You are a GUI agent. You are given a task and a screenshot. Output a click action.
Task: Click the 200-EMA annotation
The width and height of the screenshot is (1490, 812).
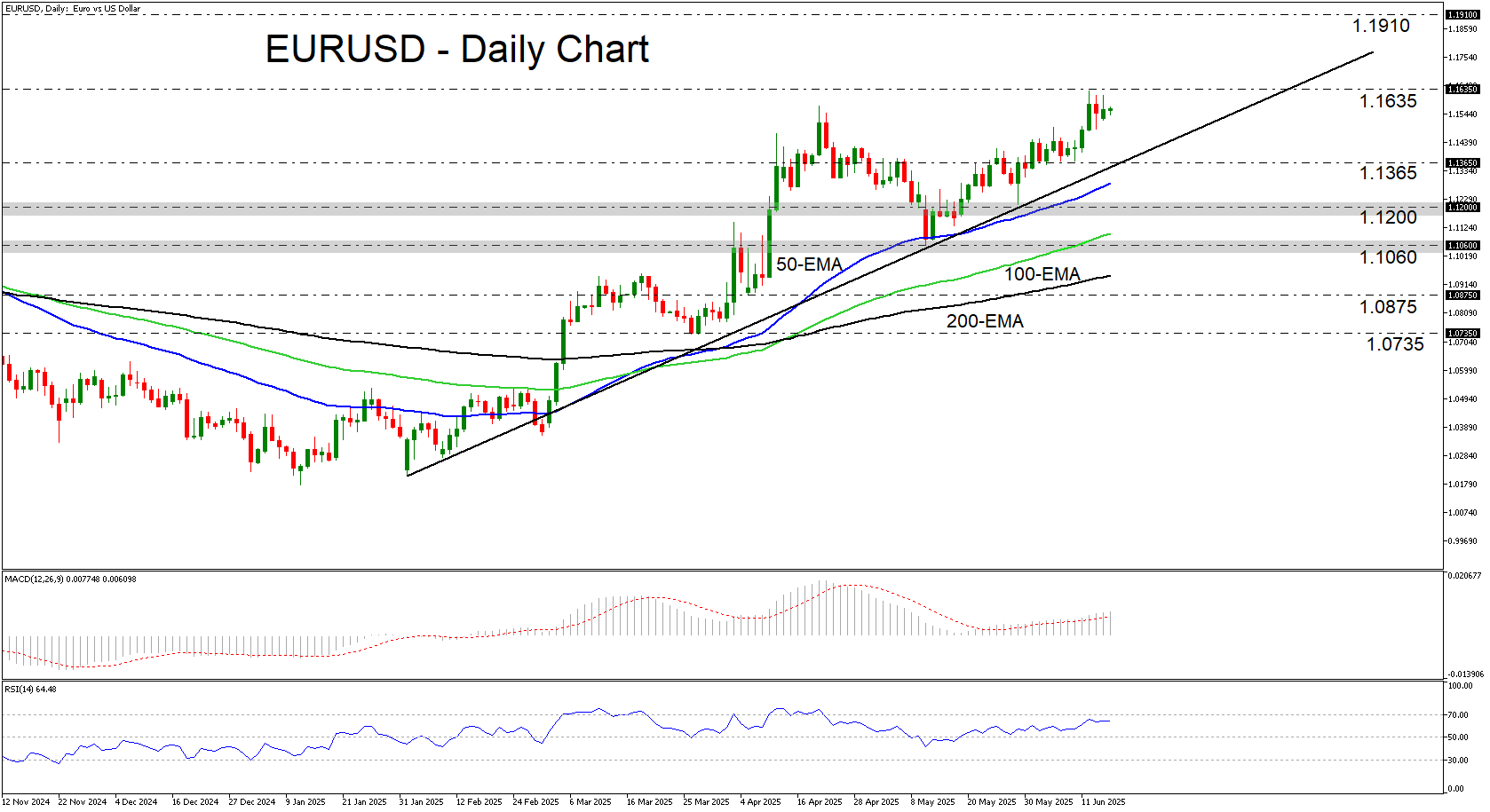[x=985, y=321]
